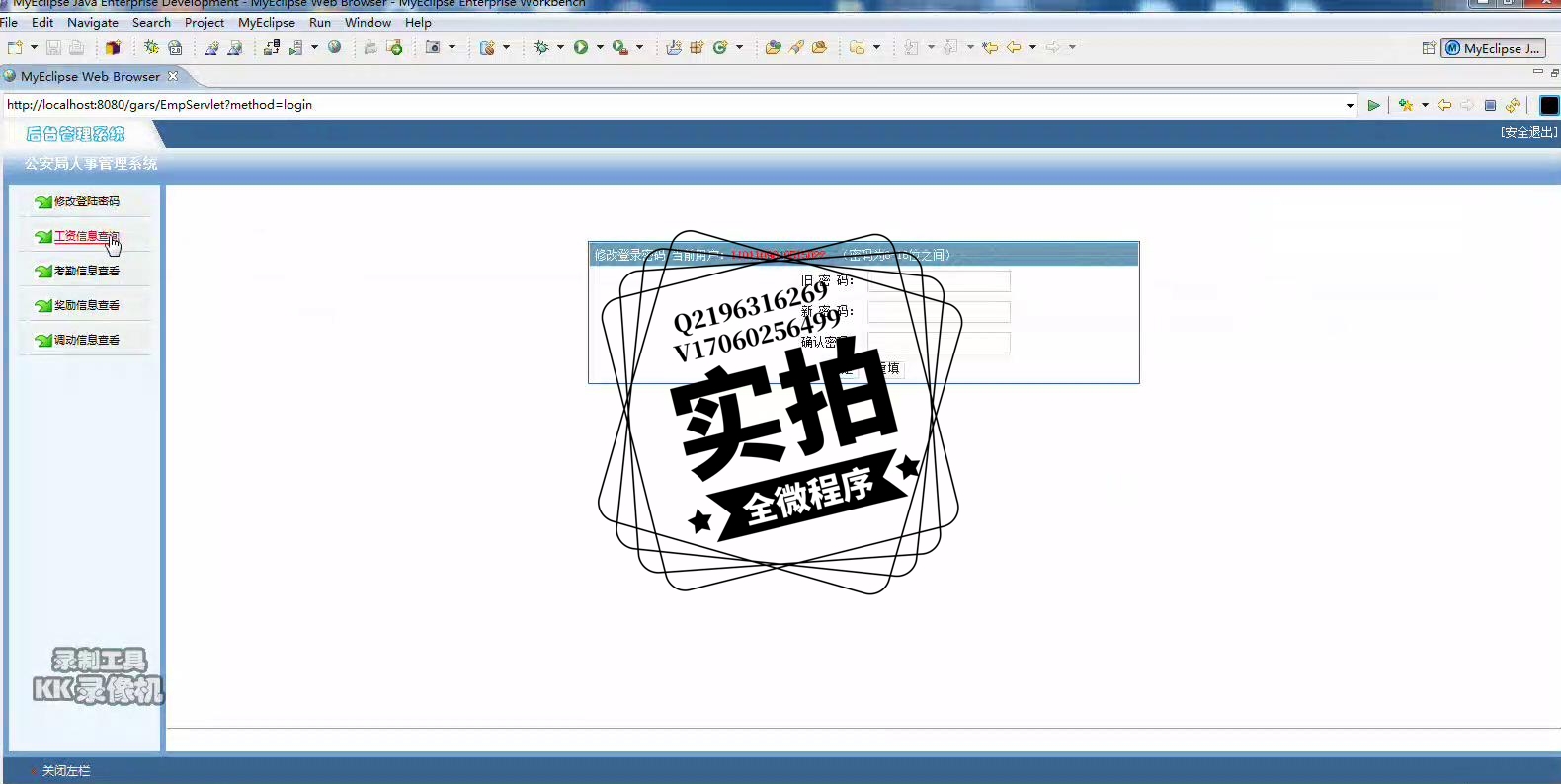
Task: Open the 考勤信息查看 sidebar link
Action: pyautogui.click(x=86, y=271)
